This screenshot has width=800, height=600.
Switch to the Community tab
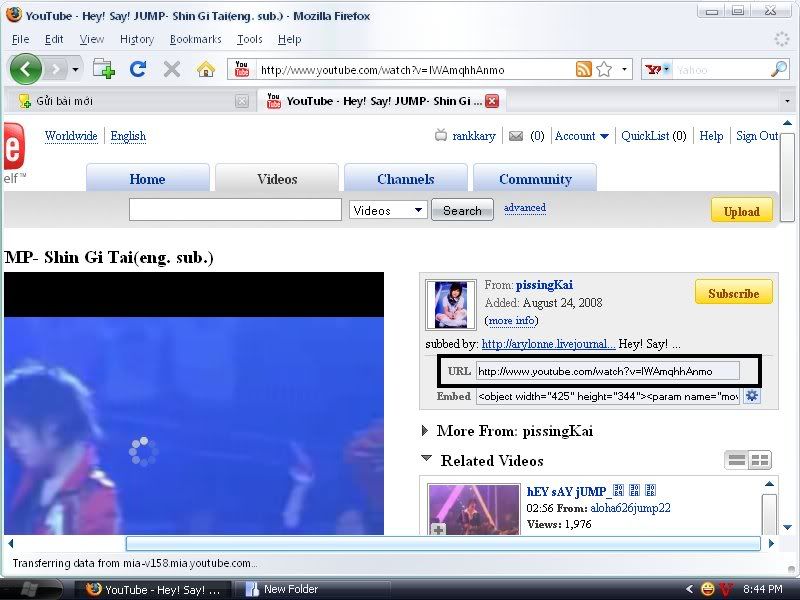pyautogui.click(x=535, y=179)
